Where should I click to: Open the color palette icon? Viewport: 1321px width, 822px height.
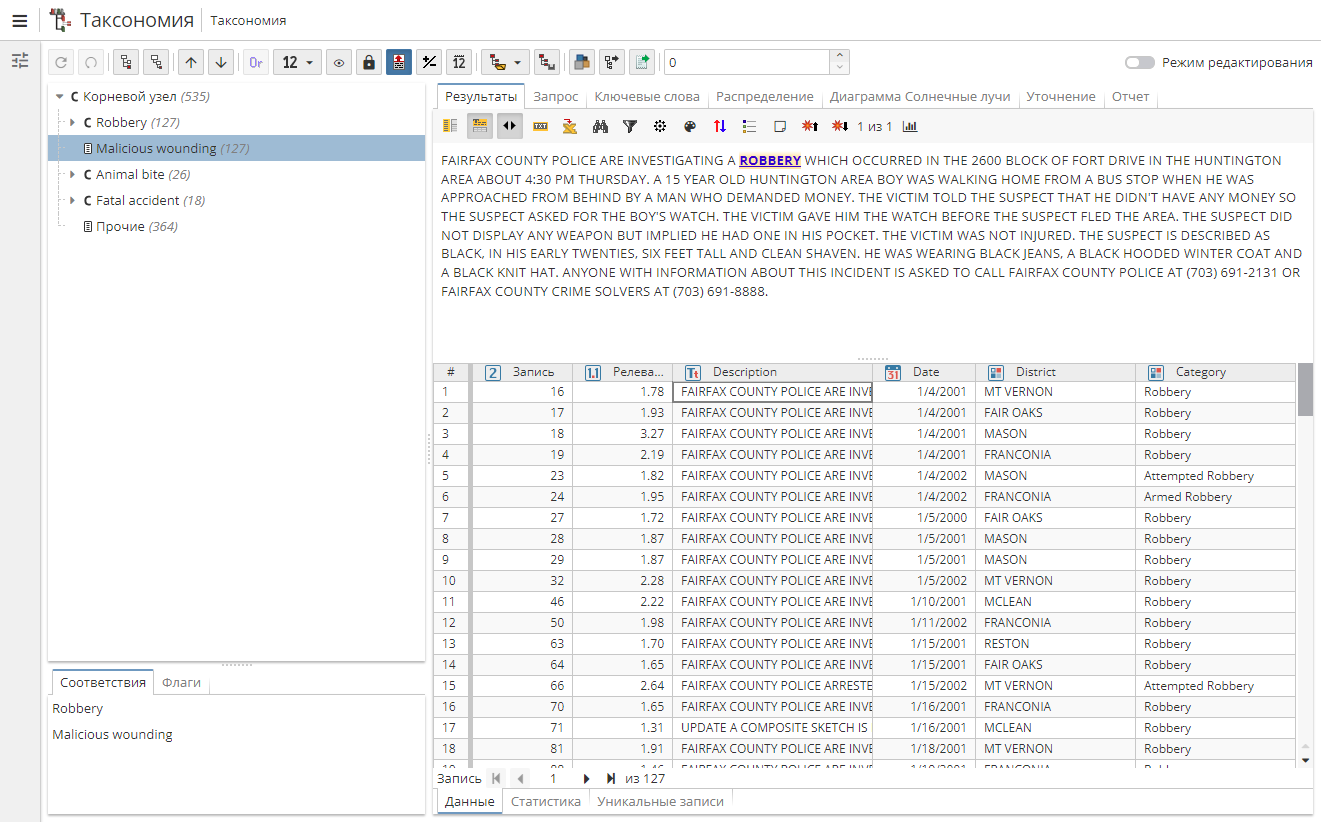tap(690, 126)
